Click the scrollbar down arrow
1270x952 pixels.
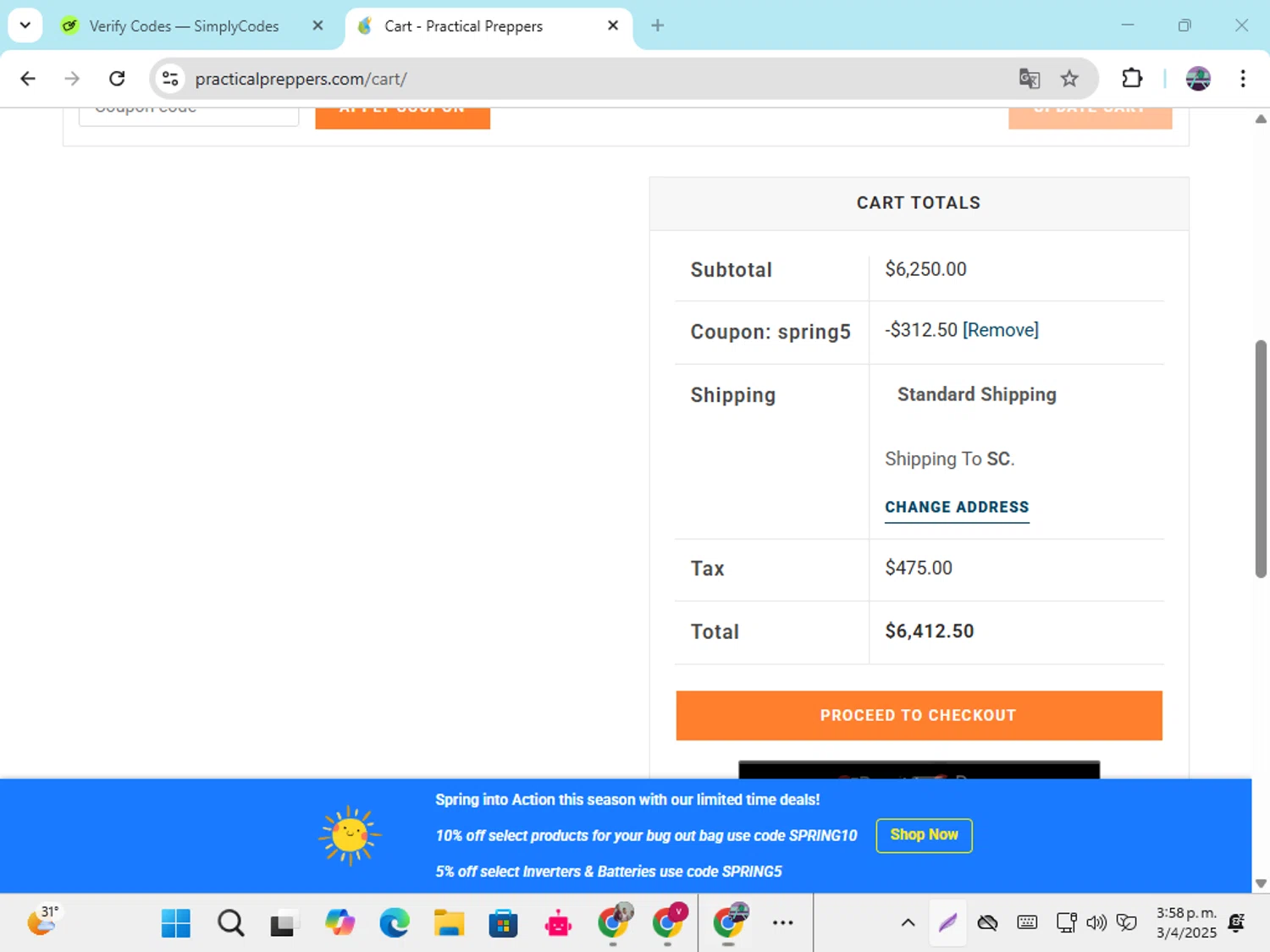click(1261, 883)
